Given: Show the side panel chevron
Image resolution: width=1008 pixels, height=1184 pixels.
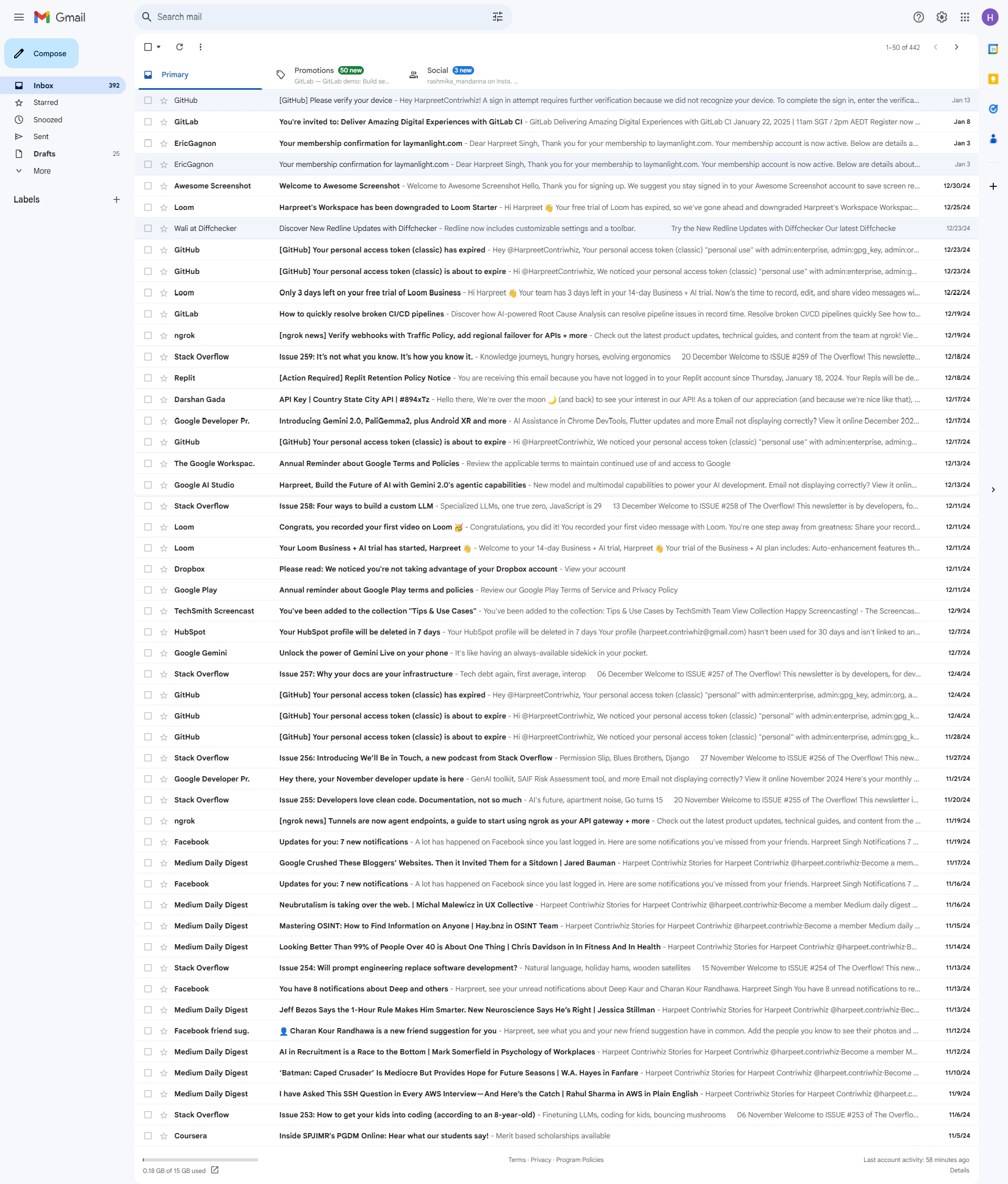Looking at the screenshot, I should tap(993, 490).
